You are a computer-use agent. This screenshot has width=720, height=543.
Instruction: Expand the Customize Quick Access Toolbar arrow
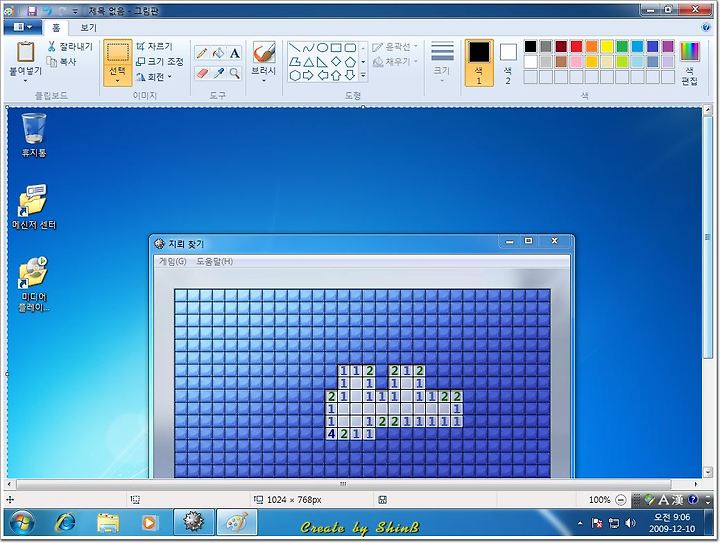(75, 11)
